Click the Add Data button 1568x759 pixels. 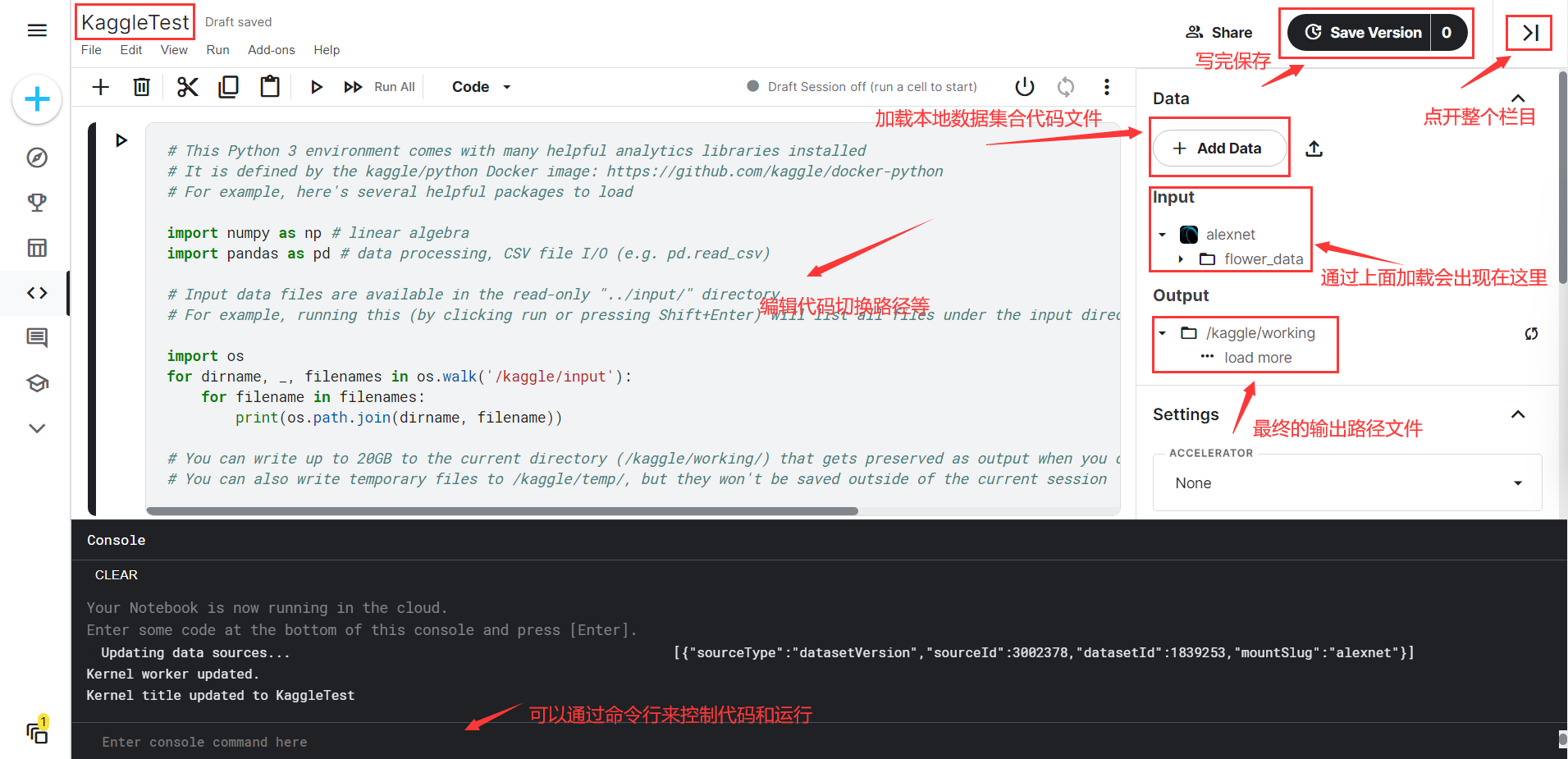(x=1219, y=149)
